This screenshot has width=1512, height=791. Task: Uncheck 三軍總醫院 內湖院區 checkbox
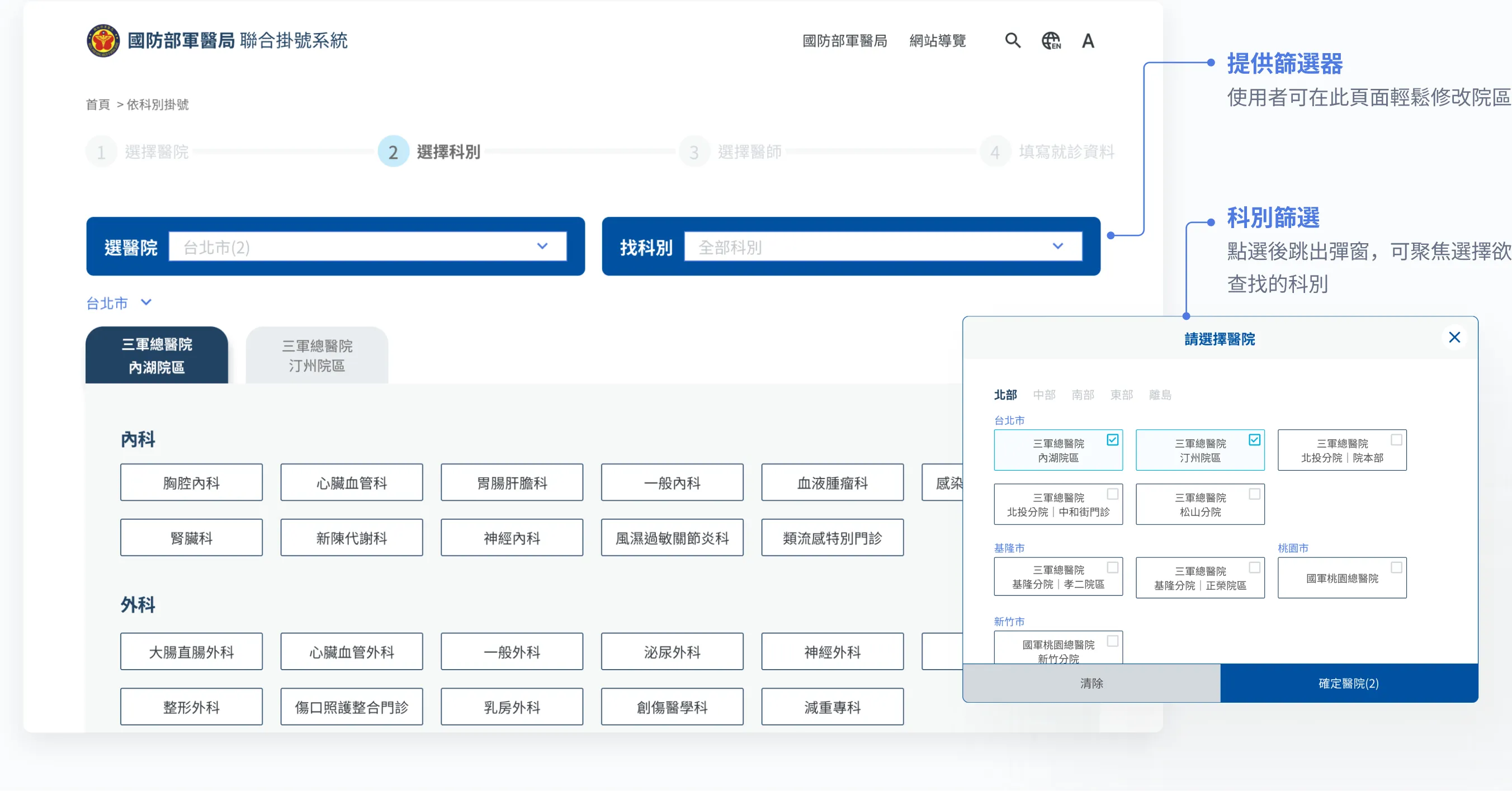tap(1112, 439)
